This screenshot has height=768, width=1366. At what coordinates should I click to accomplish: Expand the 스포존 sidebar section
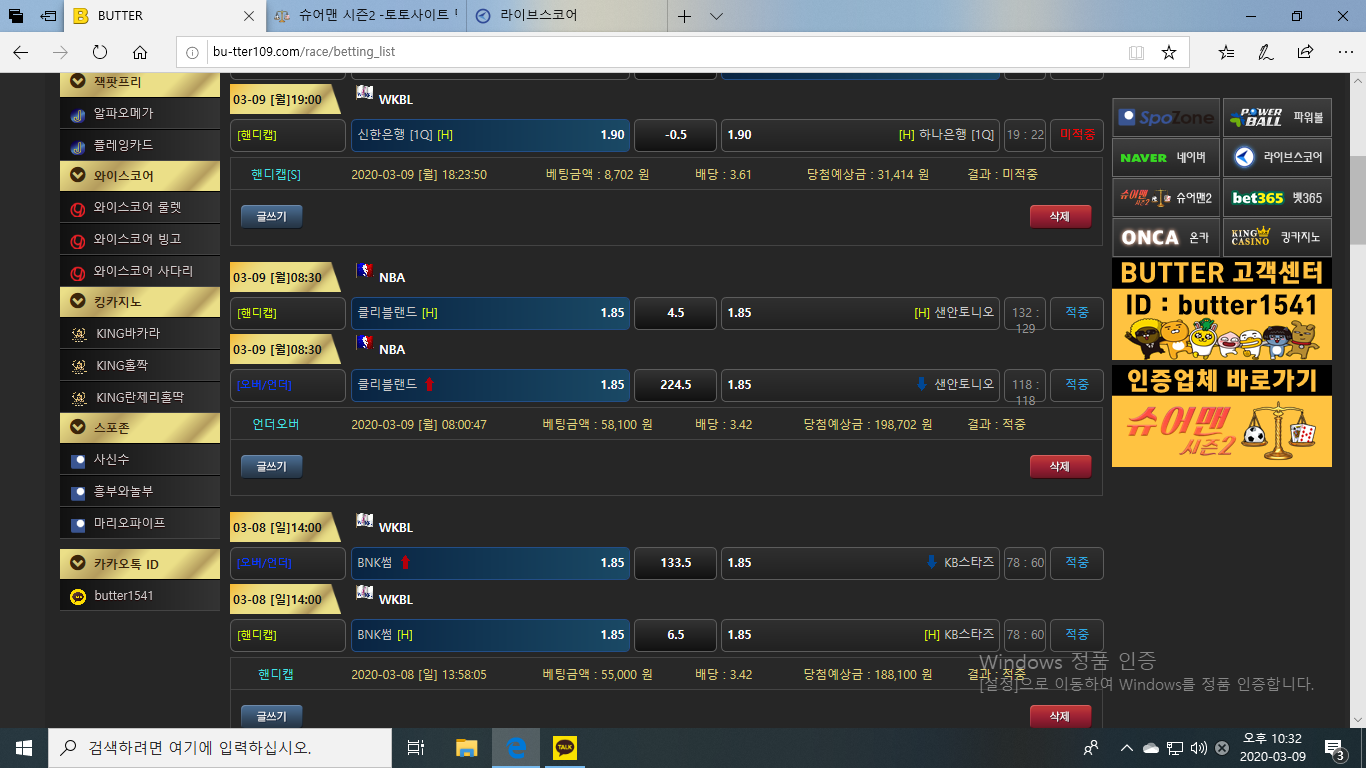[x=78, y=427]
